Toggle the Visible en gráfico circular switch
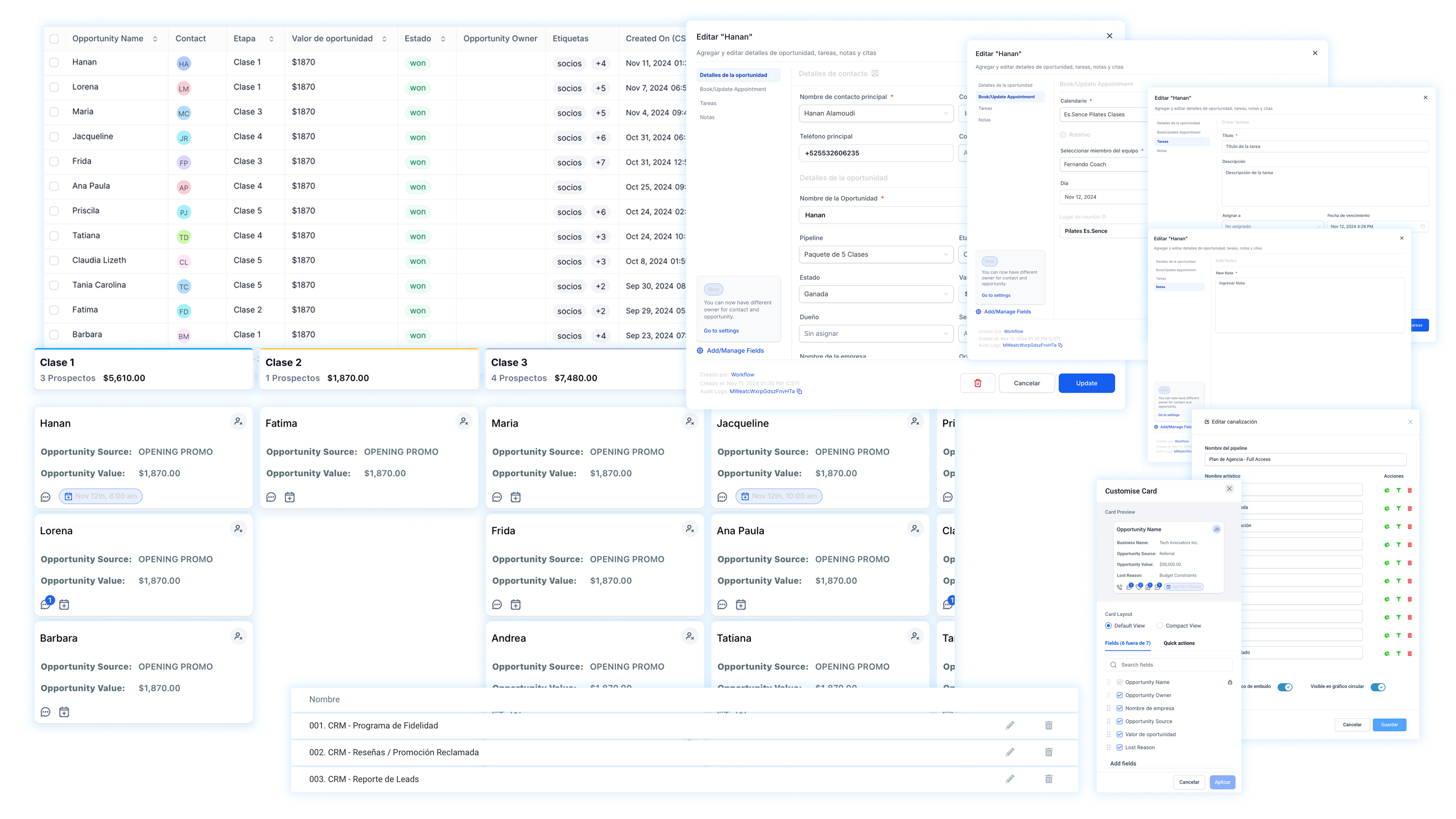 pos(1378,687)
